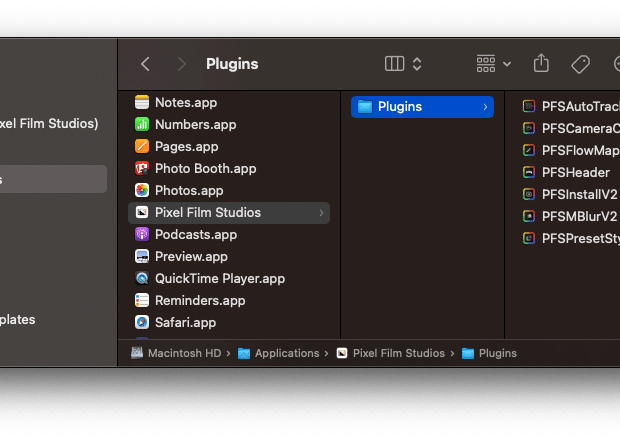Viewport: 620px width, 441px height.
Task: Select Photo Booth.app icon
Action: [142, 168]
